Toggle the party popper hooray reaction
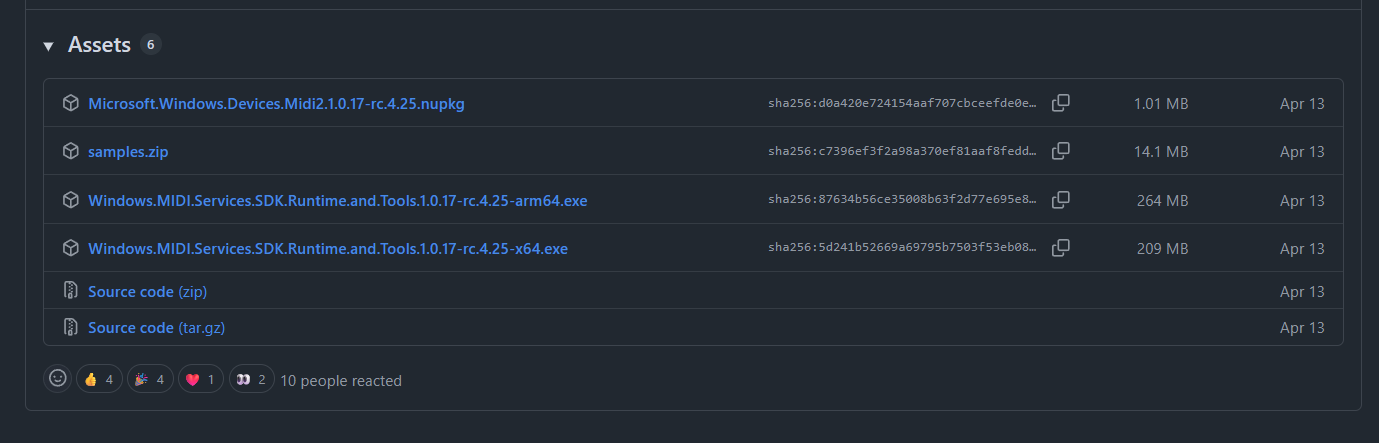 (x=150, y=379)
